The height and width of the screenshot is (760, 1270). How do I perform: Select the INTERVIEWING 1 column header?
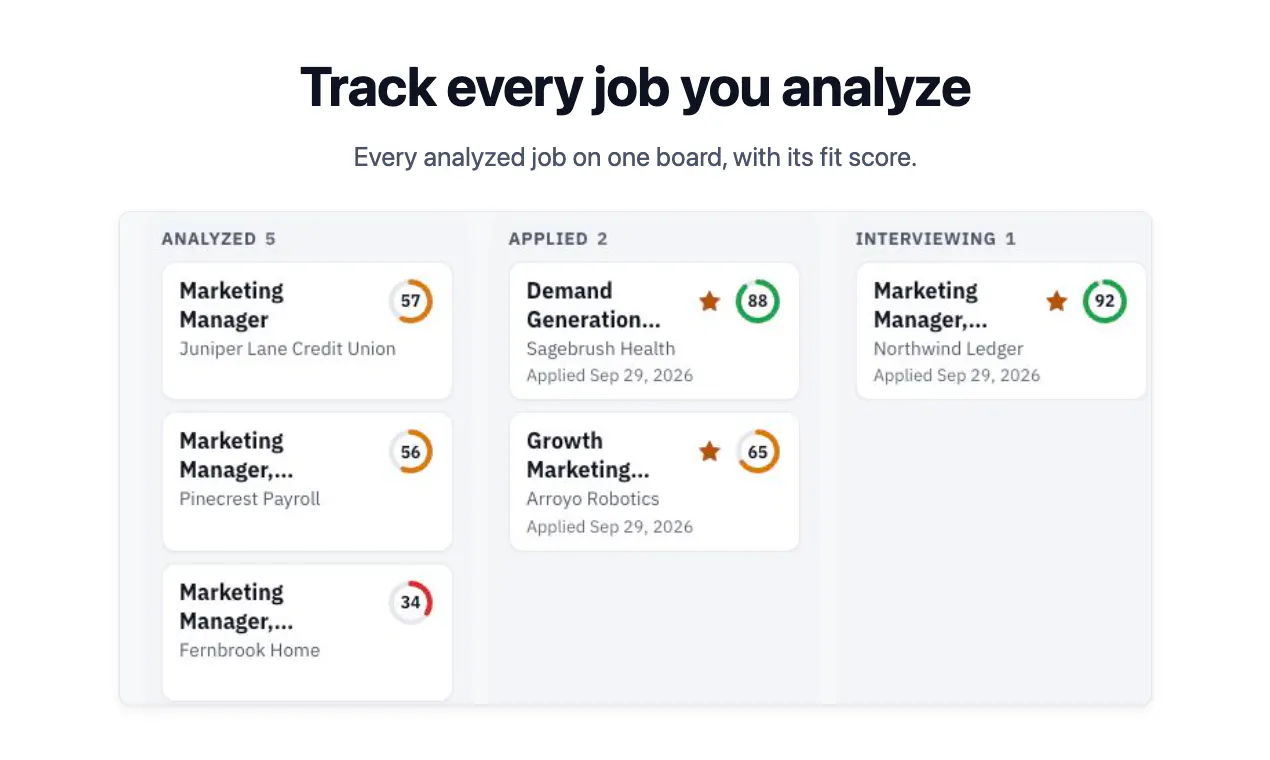pyautogui.click(x=935, y=239)
